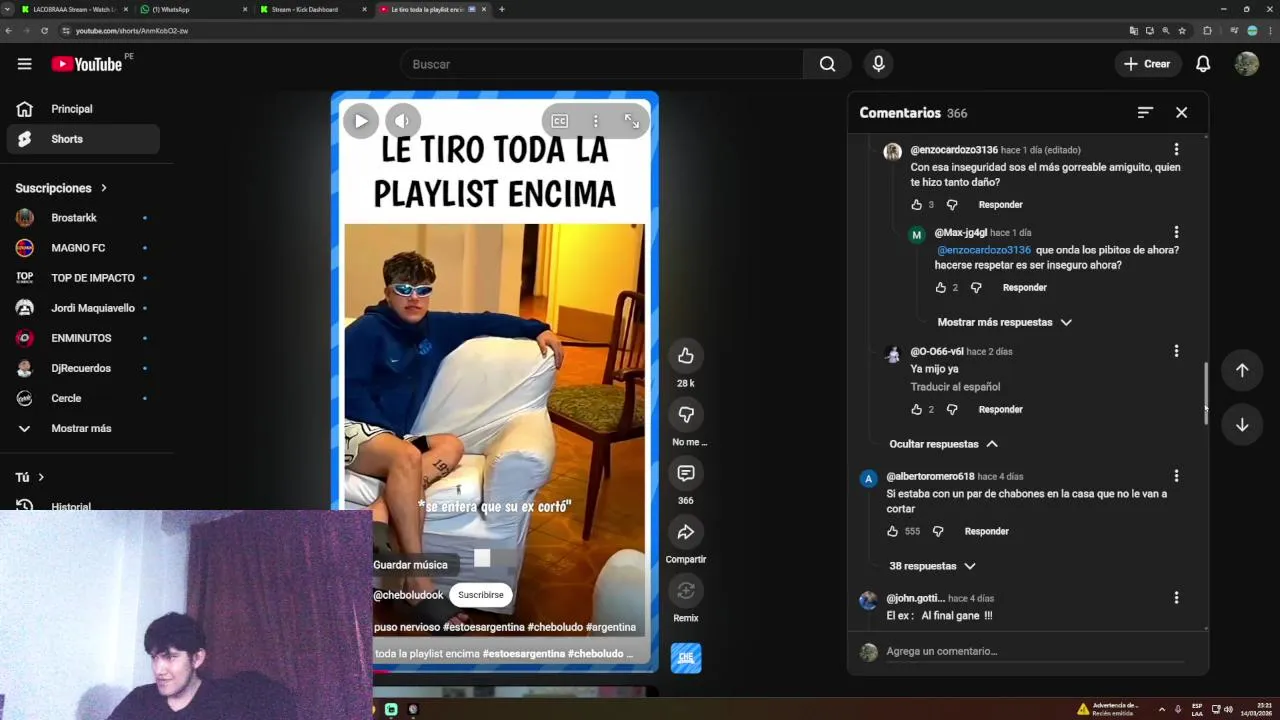Start voice search with the microphone
Screen dimensions: 1280x720
coord(878,64)
